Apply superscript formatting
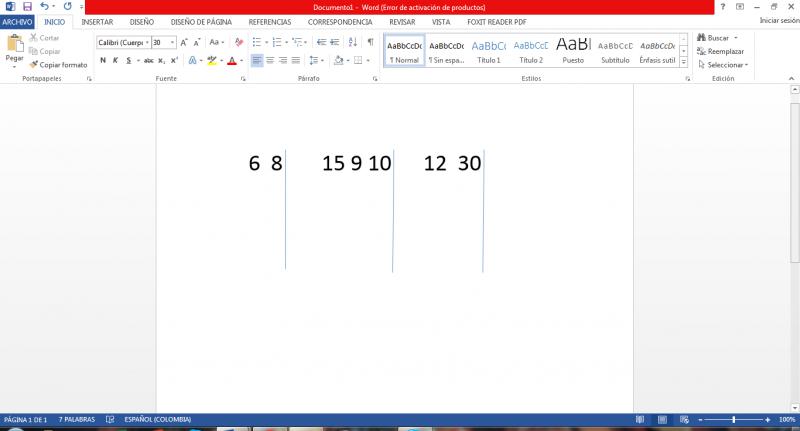This screenshot has height=431, width=800. click(174, 60)
